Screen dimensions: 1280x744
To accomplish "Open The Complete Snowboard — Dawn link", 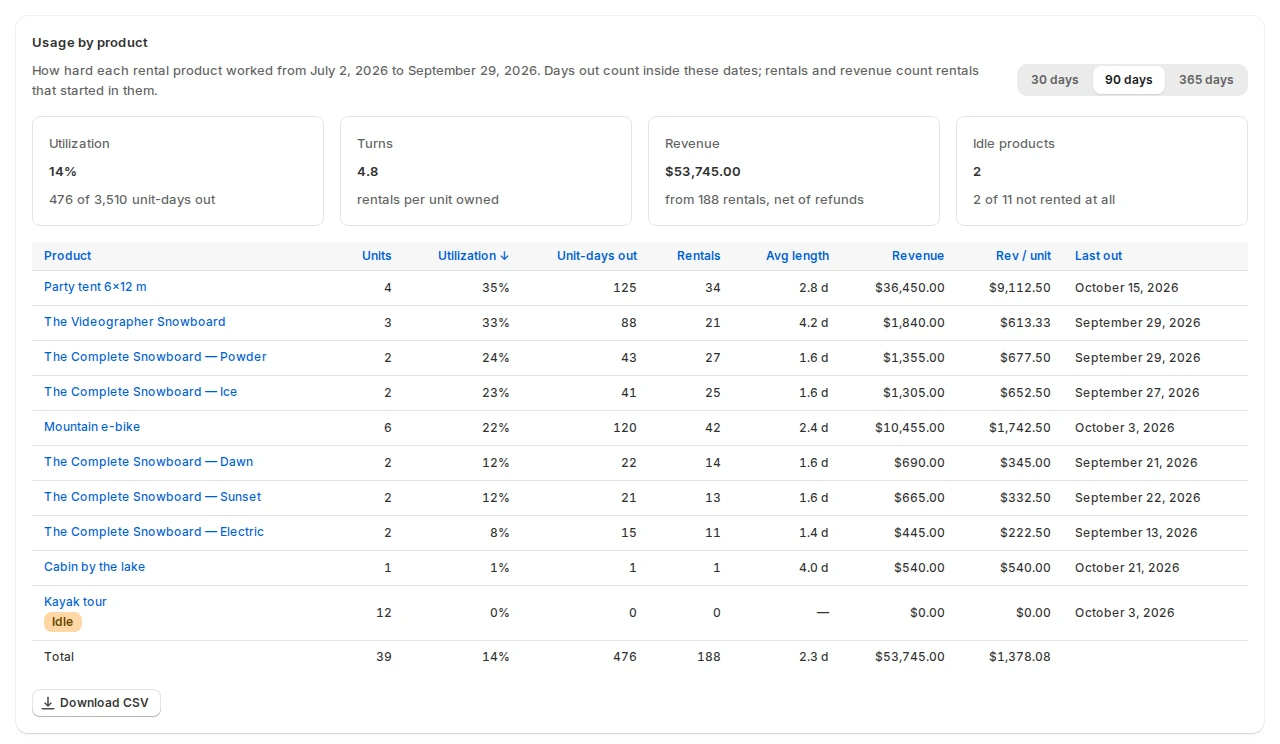I will 149,462.
